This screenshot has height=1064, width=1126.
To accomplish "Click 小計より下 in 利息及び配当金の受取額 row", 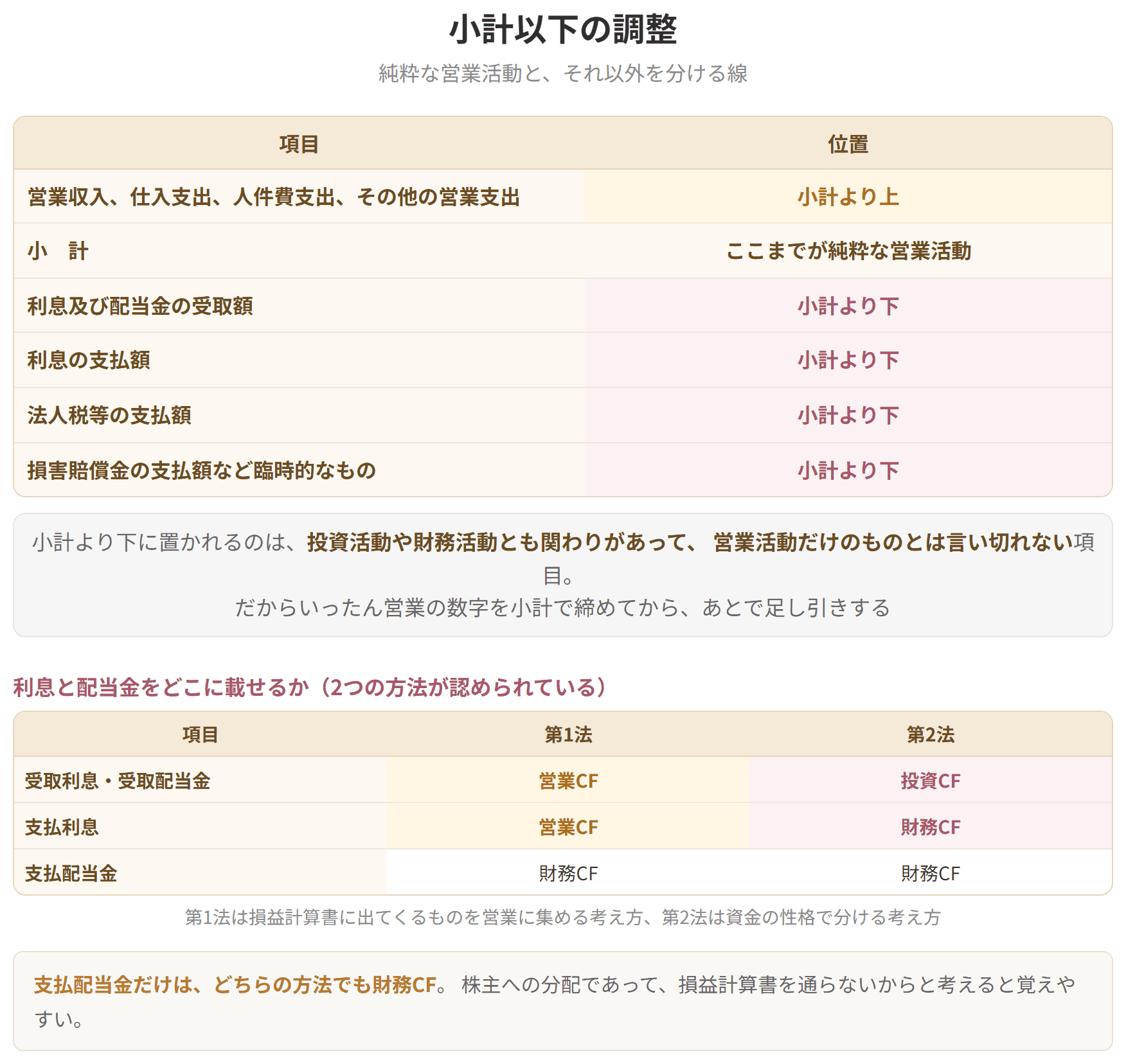I will click(x=848, y=306).
